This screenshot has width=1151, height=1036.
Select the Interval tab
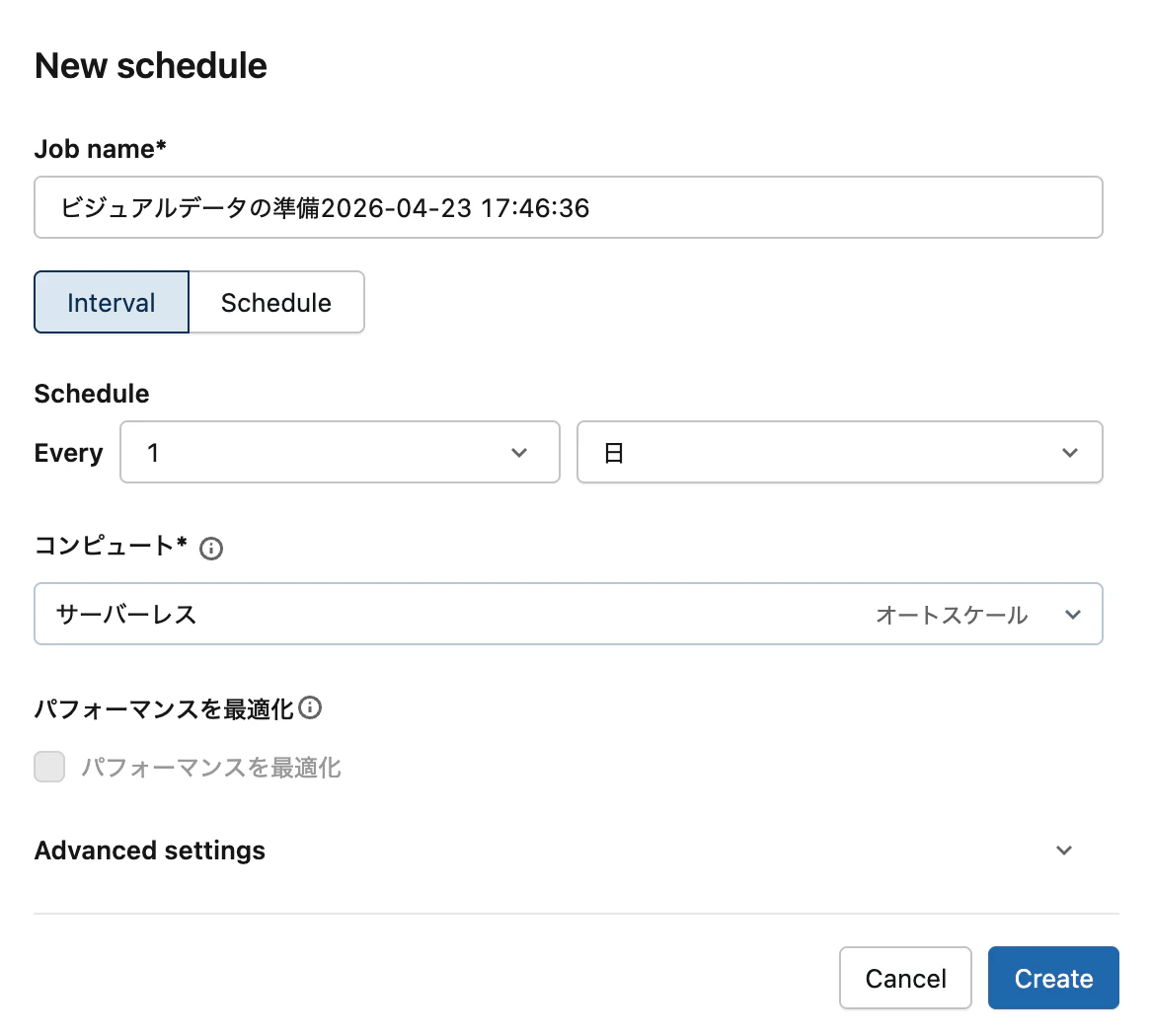(x=111, y=302)
